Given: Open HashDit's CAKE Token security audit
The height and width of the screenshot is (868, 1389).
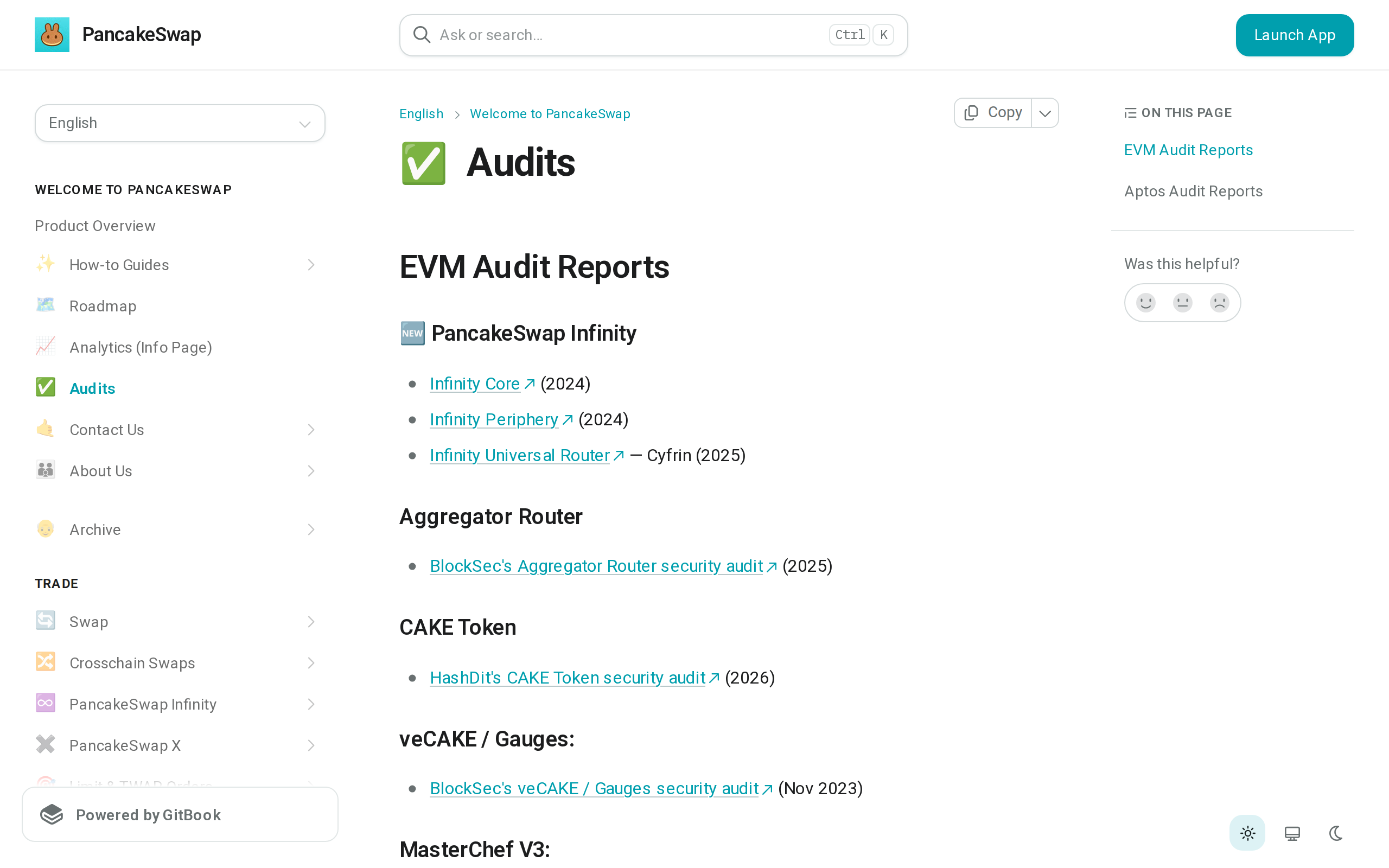Looking at the screenshot, I should click(568, 678).
